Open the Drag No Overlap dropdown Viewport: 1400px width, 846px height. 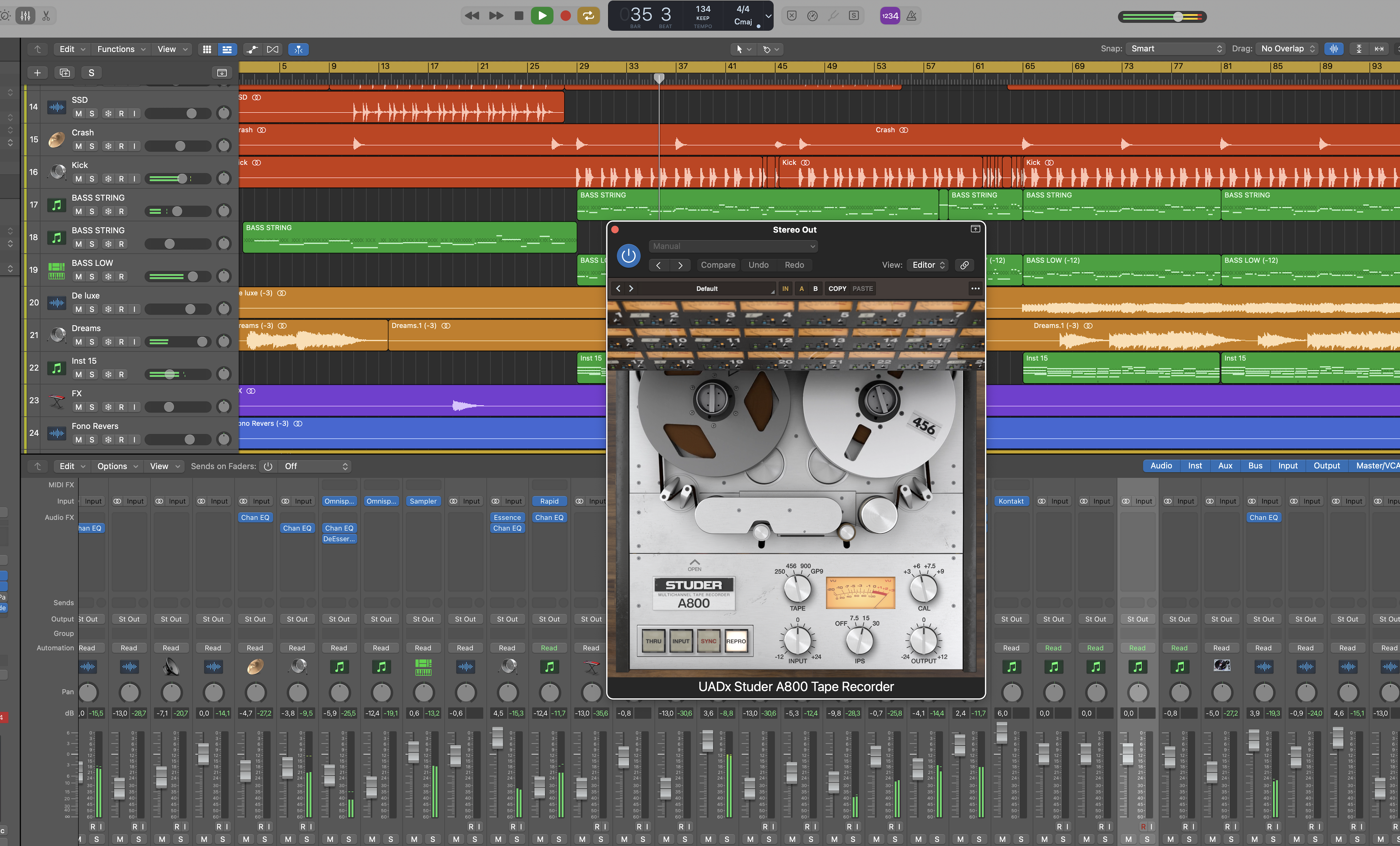(1288, 49)
